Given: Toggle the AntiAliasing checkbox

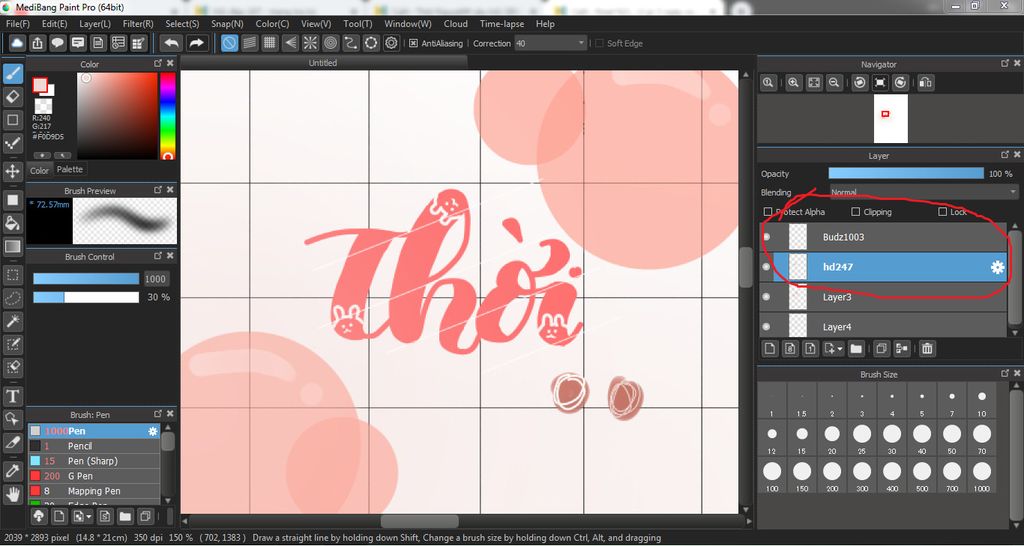Looking at the screenshot, I should point(413,43).
